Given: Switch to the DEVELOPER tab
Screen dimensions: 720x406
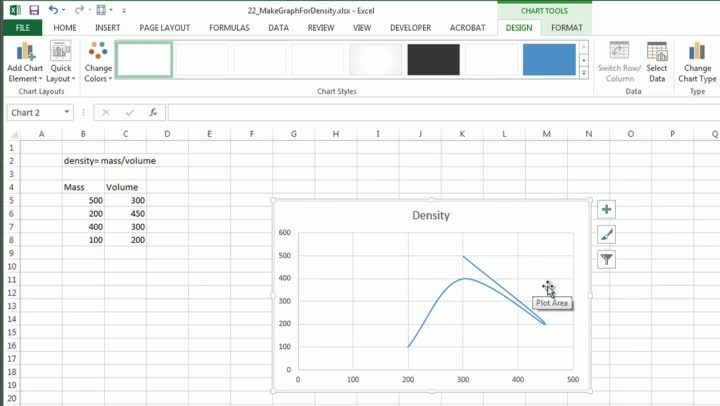Looking at the screenshot, I should click(x=411, y=28).
